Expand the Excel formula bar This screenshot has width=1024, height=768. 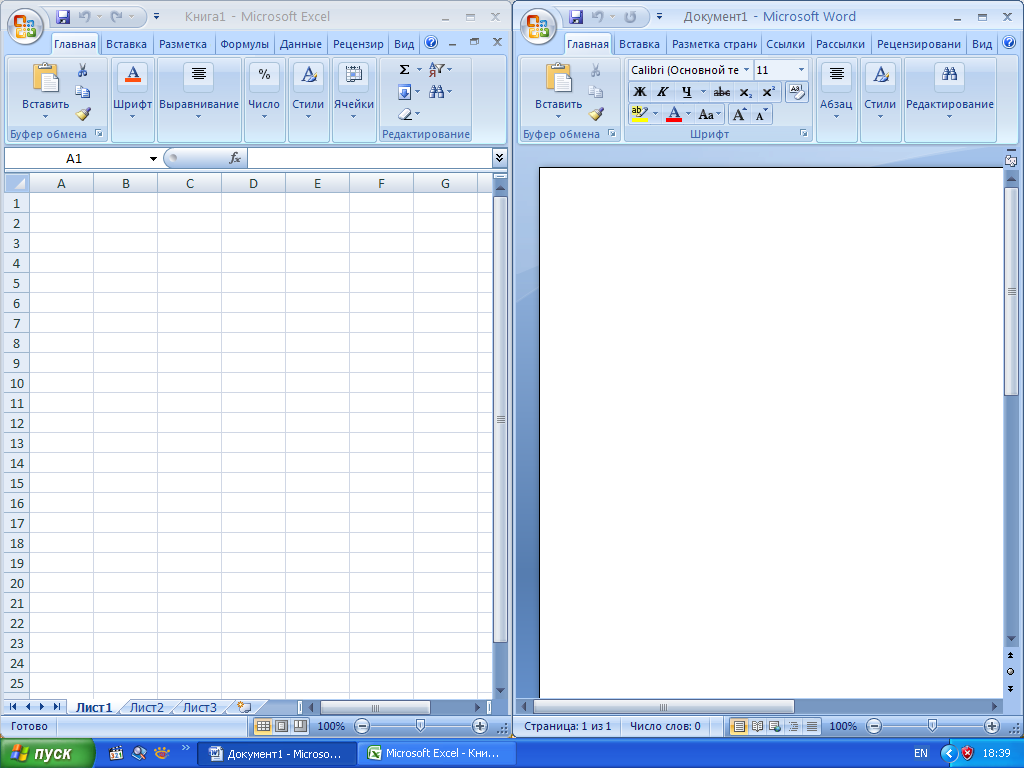click(500, 157)
